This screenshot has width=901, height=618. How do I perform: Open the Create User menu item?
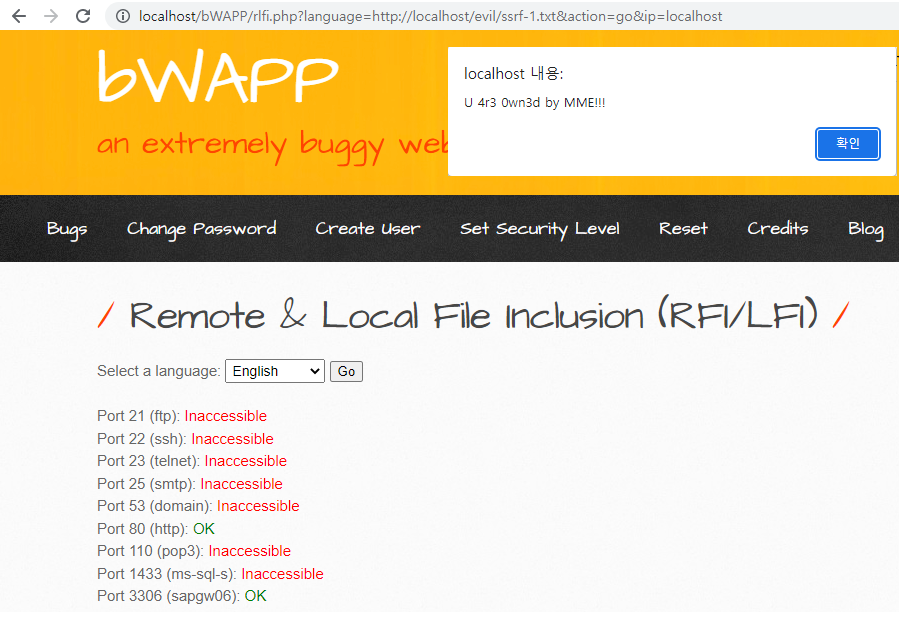(368, 229)
